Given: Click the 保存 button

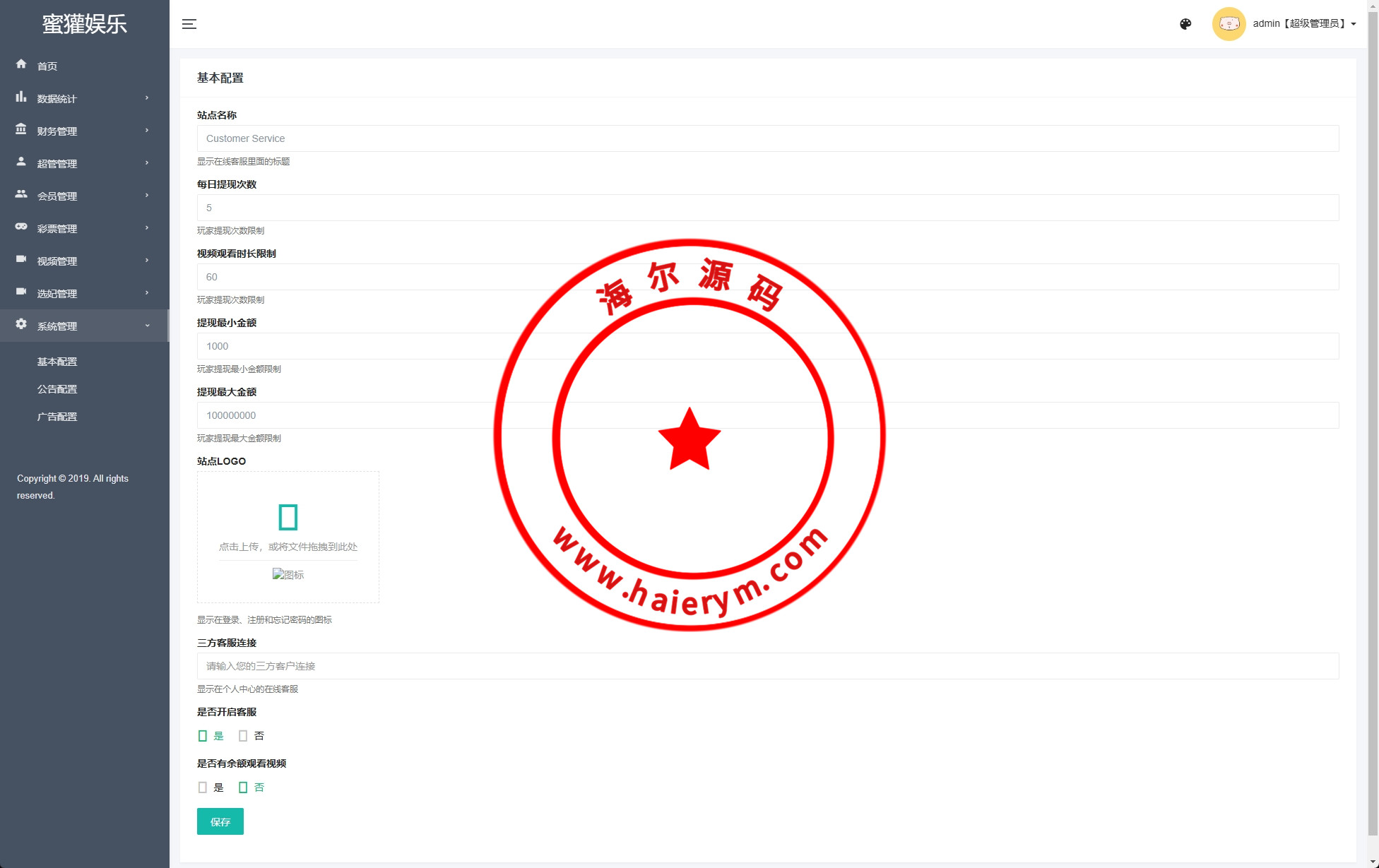Looking at the screenshot, I should [x=220, y=821].
